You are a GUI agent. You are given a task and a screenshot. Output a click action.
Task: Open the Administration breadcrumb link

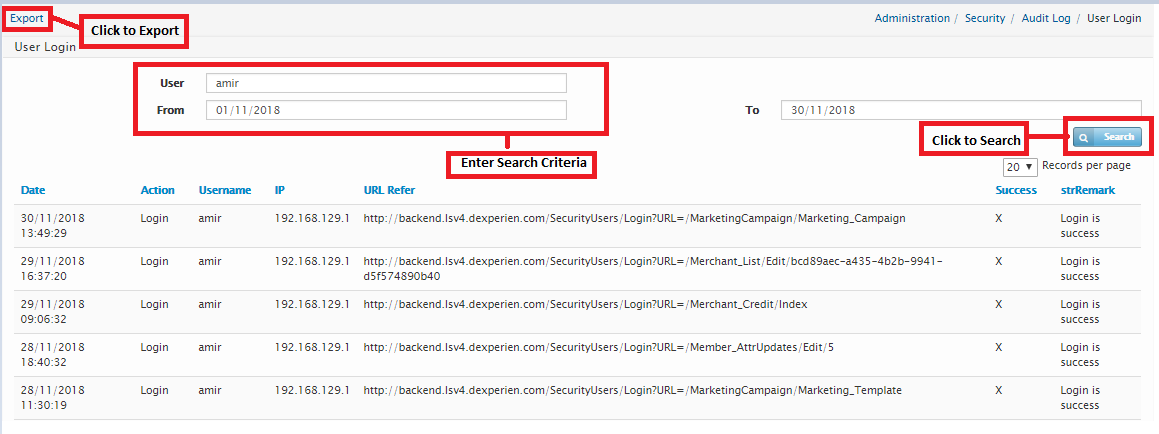[912, 18]
